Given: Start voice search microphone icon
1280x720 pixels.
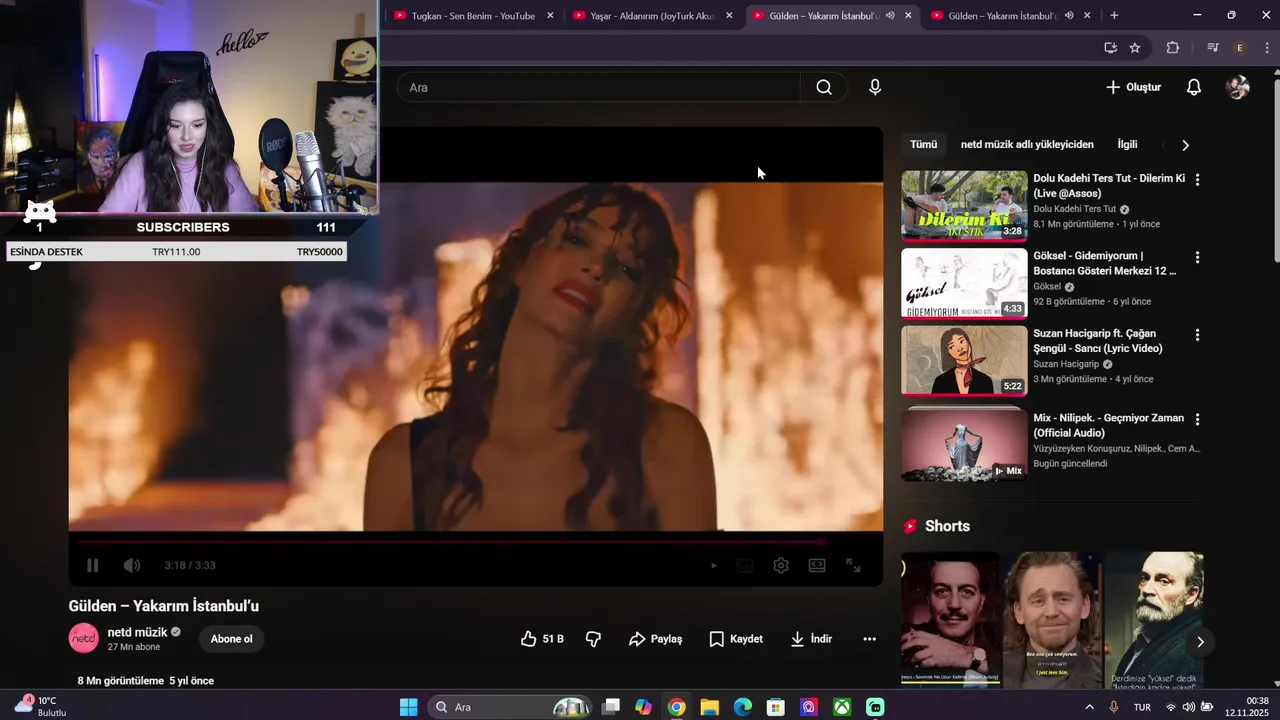Looking at the screenshot, I should click(x=875, y=87).
